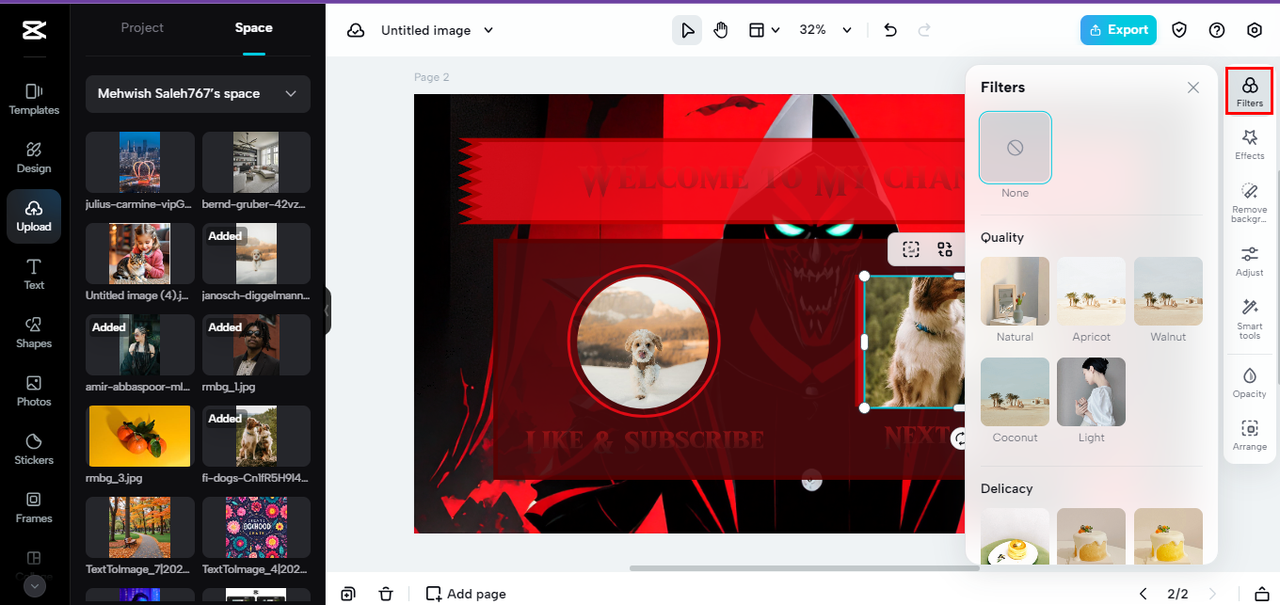This screenshot has height=605, width=1280.
Task: Expand Mehwish Saleh767's space dropdown
Action: tap(198, 94)
